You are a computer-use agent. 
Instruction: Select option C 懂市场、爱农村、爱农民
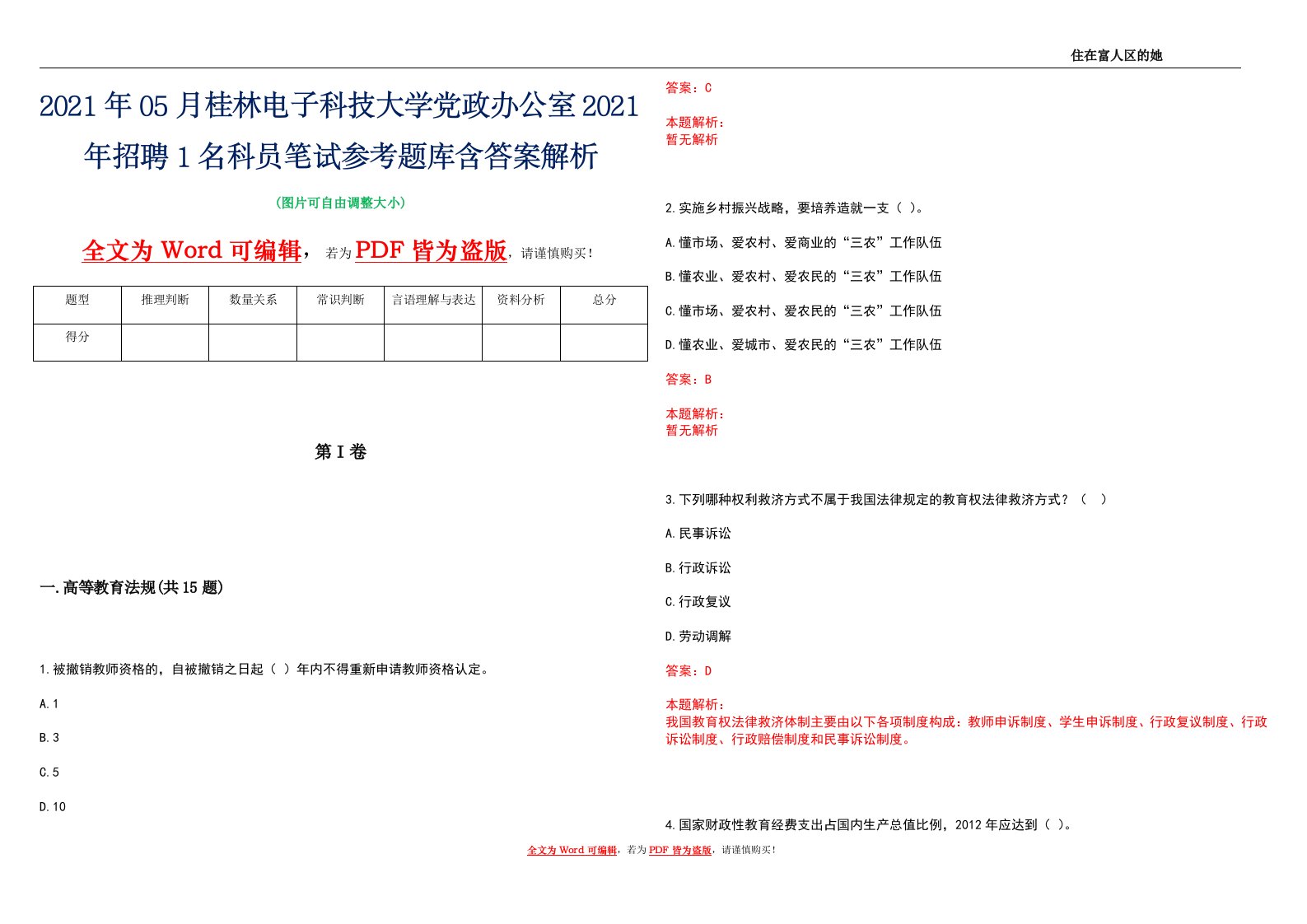coord(803,311)
